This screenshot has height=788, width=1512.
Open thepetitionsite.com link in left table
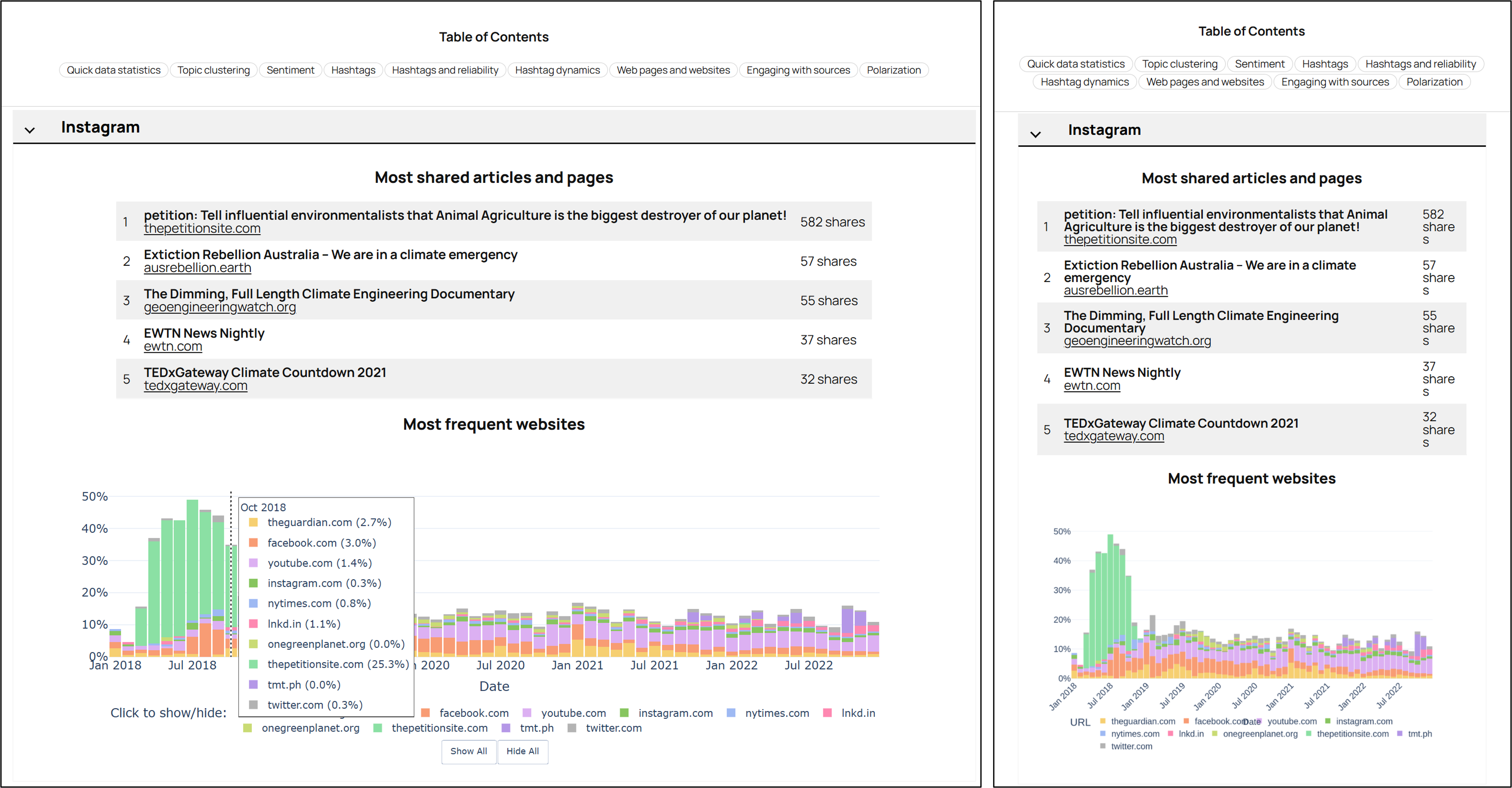tap(202, 229)
